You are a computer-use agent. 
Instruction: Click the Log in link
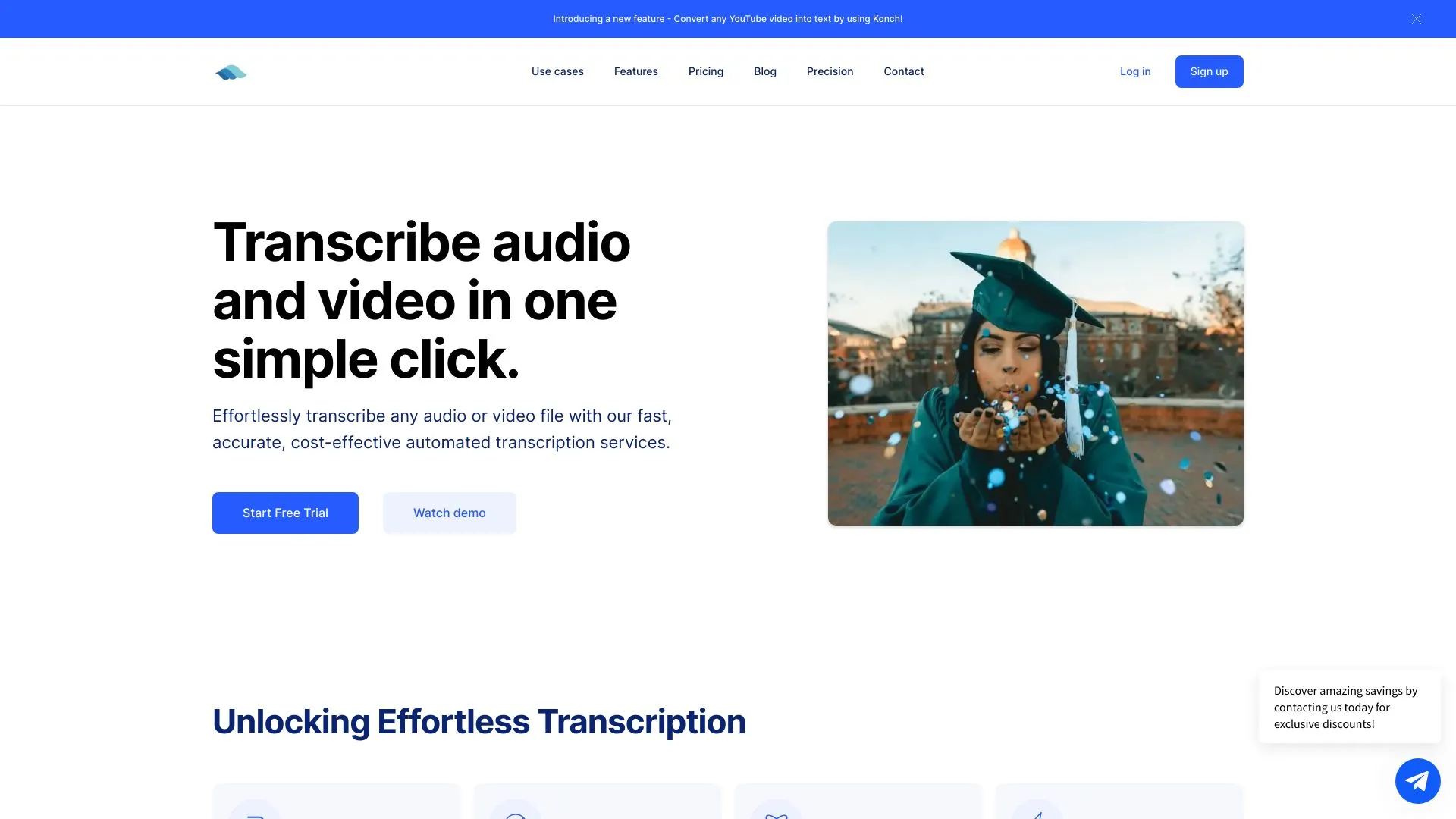click(1134, 71)
